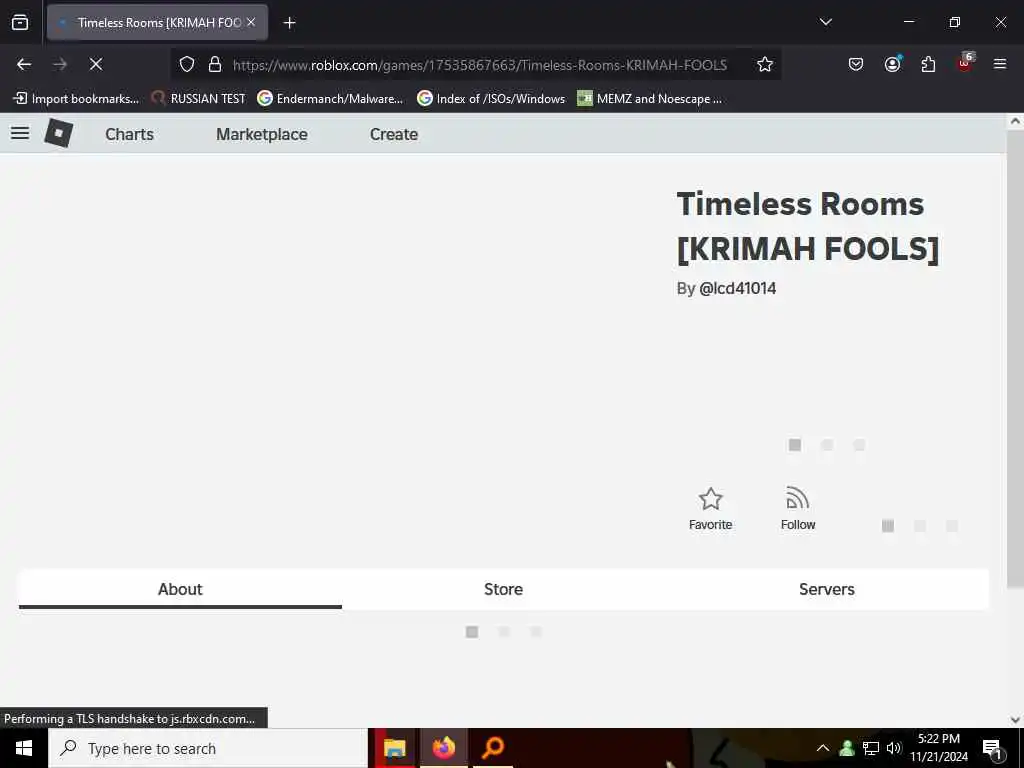Visit creator @lcd41014's profile

pos(737,289)
